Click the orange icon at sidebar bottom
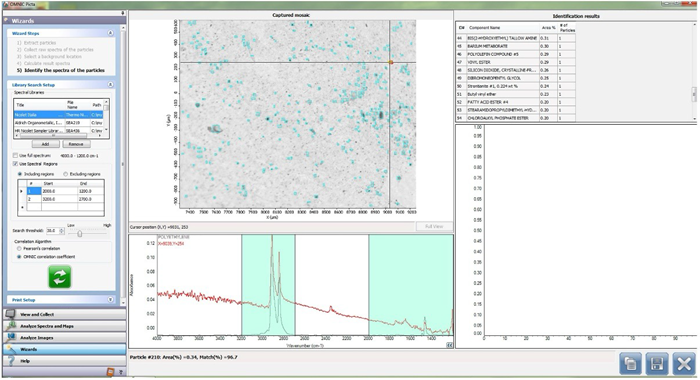 (110, 372)
